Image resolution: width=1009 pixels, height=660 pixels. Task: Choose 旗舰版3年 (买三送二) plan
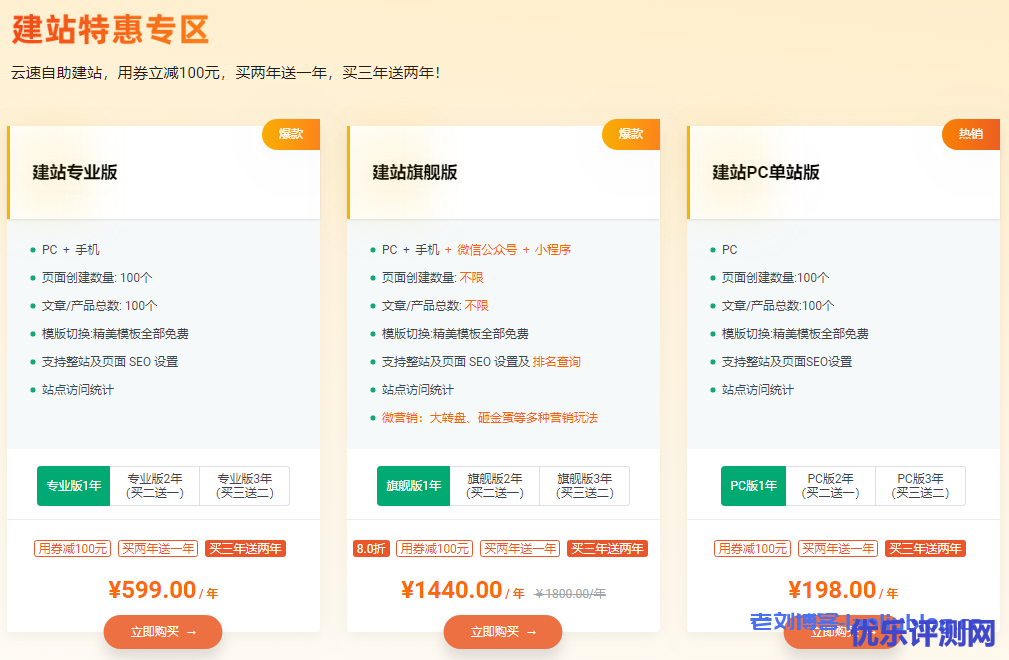[x=585, y=486]
